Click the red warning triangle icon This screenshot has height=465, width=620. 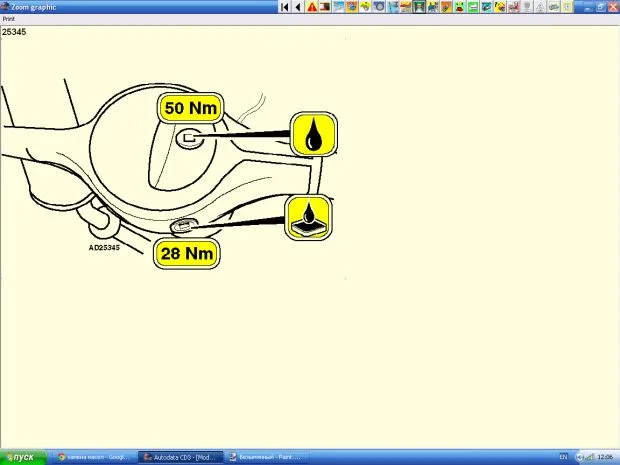[x=312, y=6]
